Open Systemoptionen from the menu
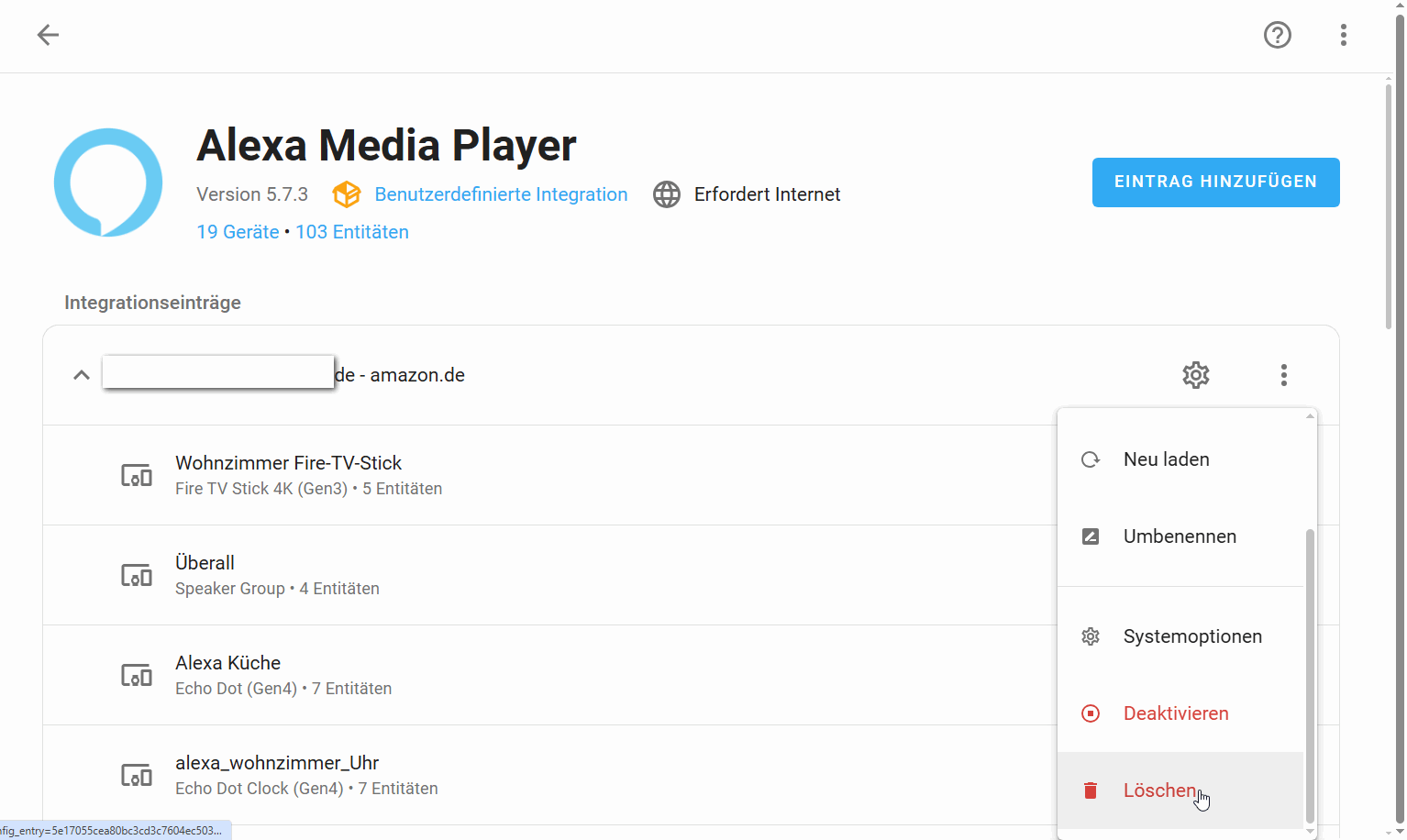The height and width of the screenshot is (840, 1407). pyautogui.click(x=1180, y=636)
